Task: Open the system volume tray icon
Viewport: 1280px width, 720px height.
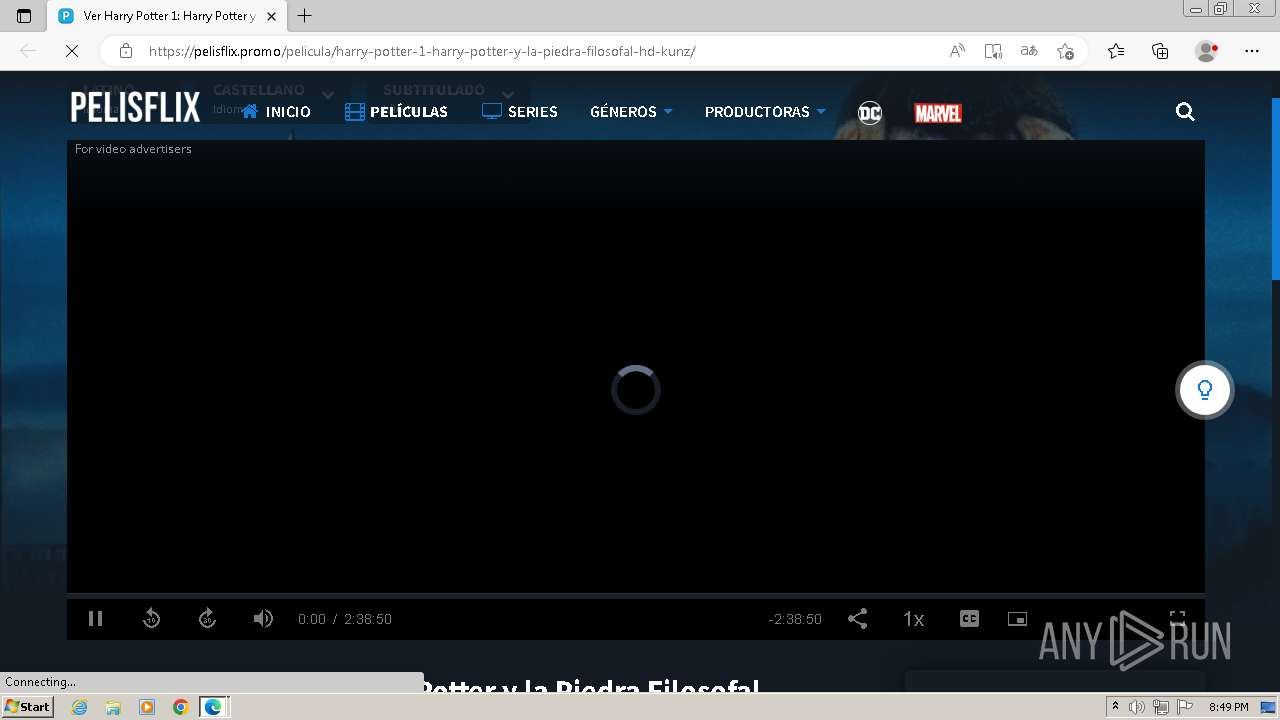Action: pyautogui.click(x=1138, y=707)
